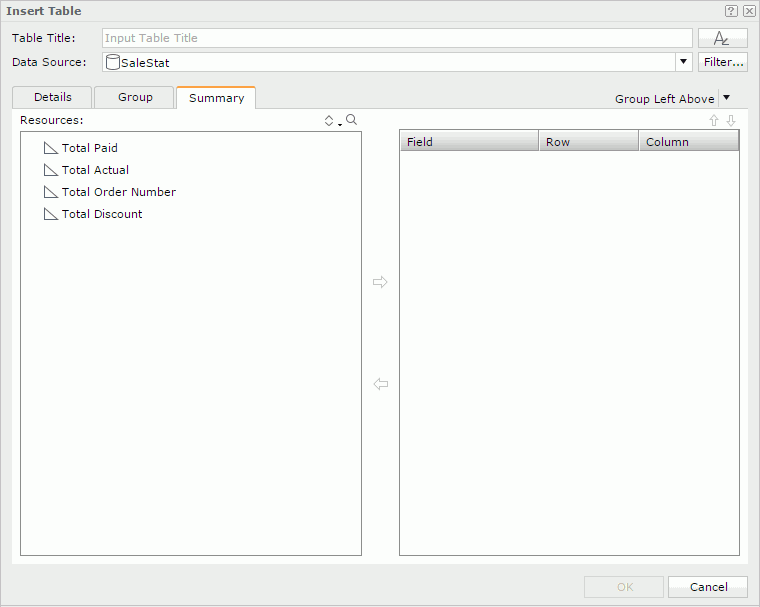Choose Total Order Number resource
This screenshot has width=760, height=607.
click(118, 192)
